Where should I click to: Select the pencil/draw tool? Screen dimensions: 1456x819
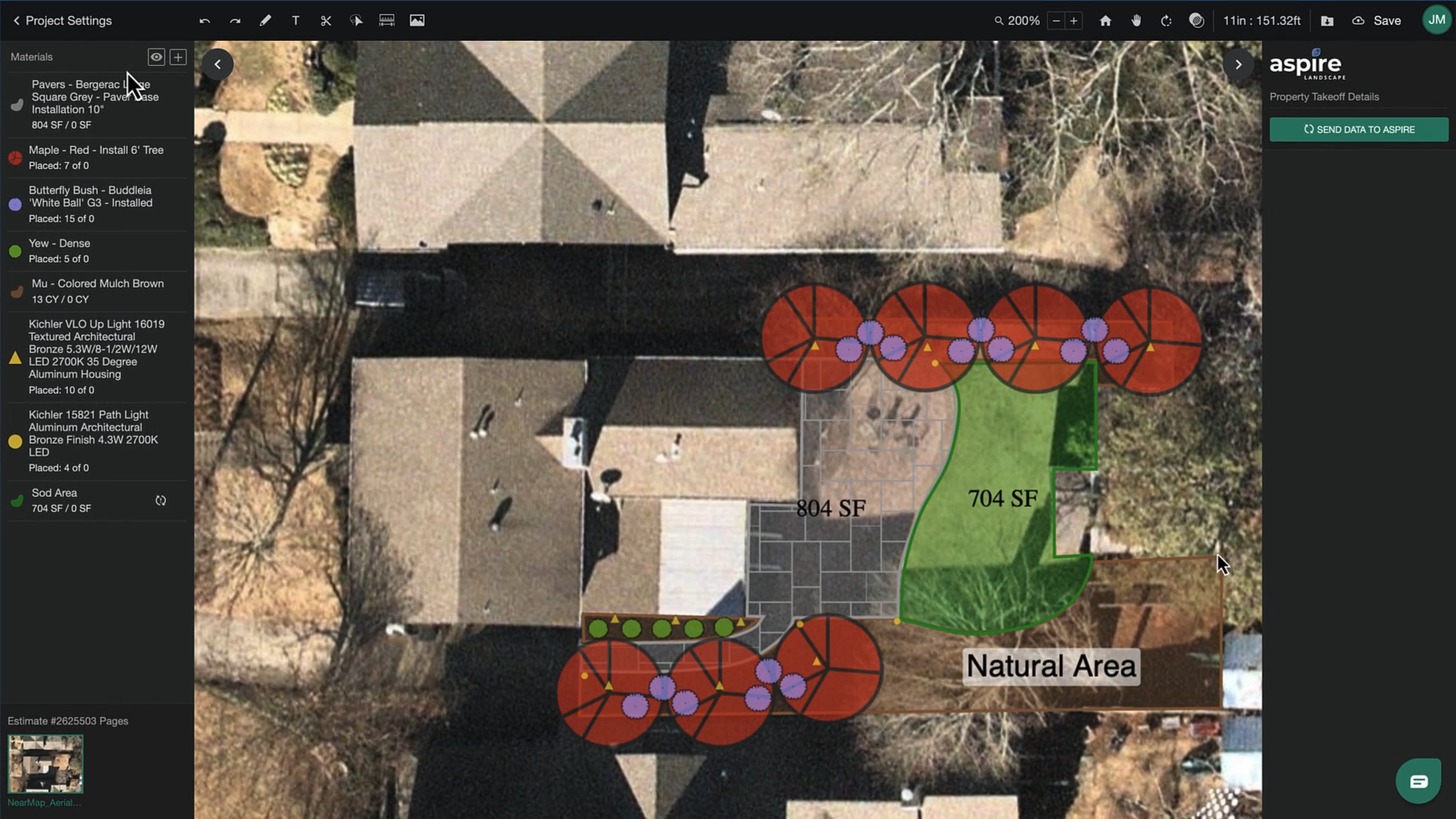[x=264, y=20]
